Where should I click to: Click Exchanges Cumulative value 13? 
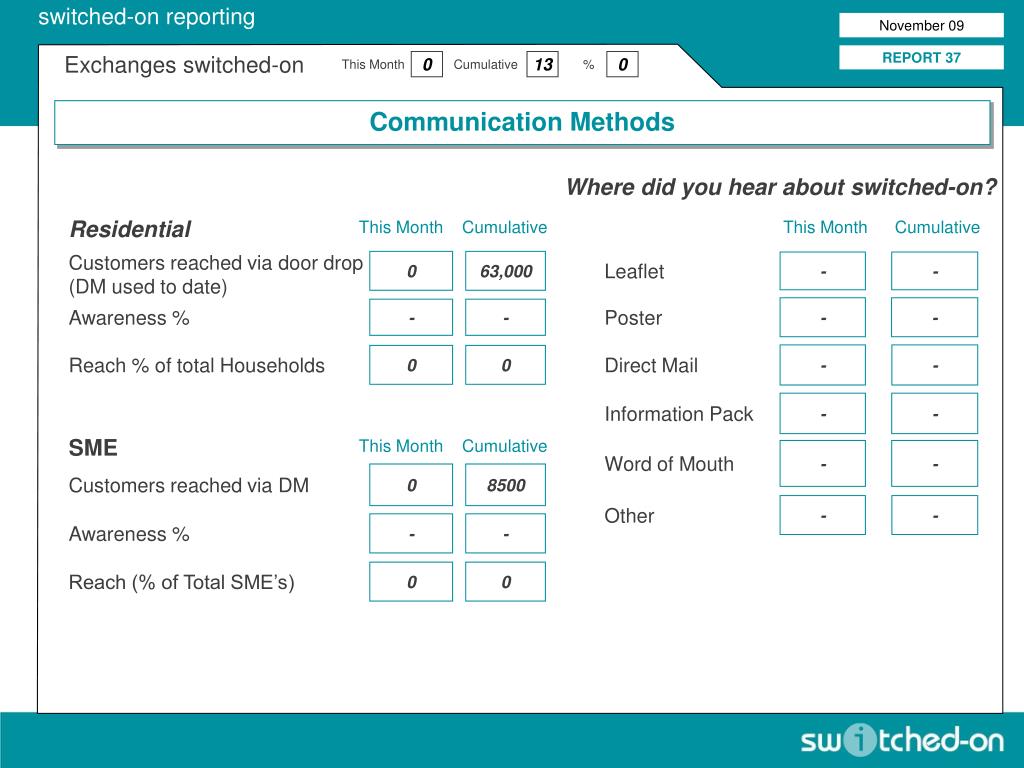coord(543,64)
